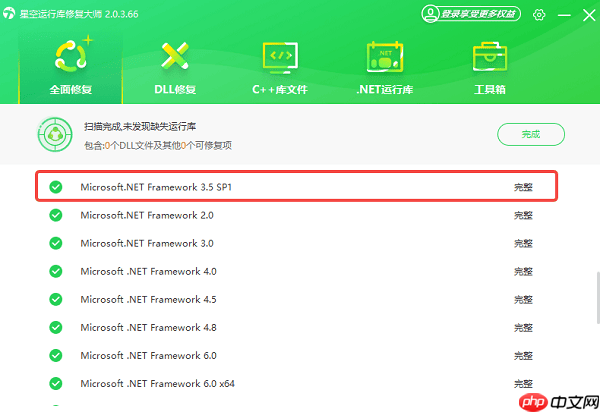This screenshot has width=600, height=412.
Task: Click 完整 status of Framework 4.0
Action: (523, 271)
